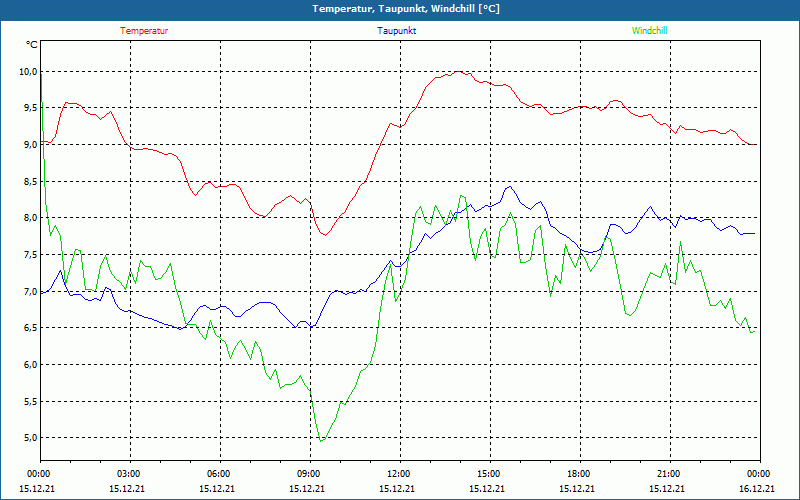This screenshot has width=800, height=500.
Task: Click the 8,5 y-axis value
Action: click(31, 181)
